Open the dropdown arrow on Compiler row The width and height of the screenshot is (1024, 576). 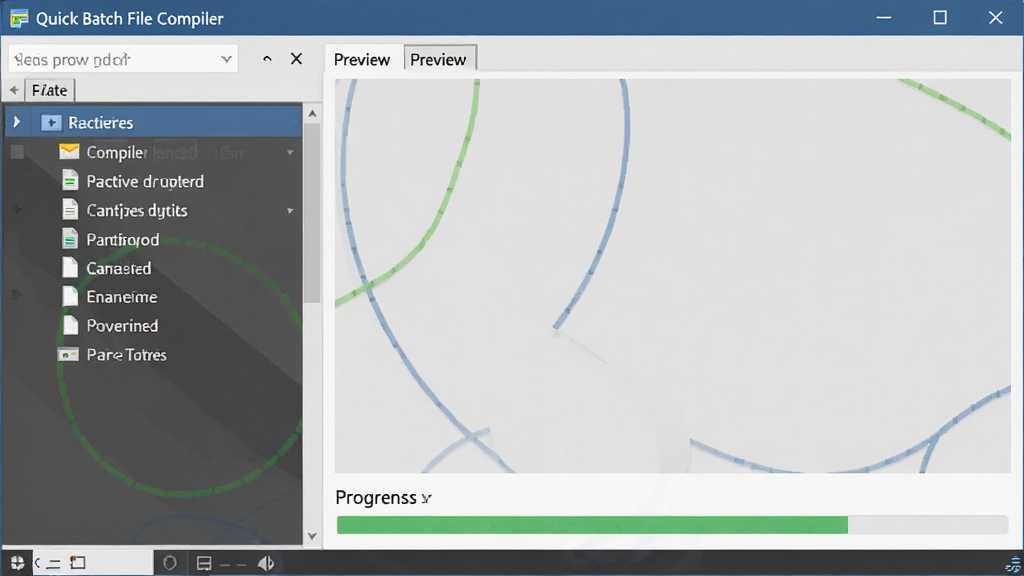click(x=290, y=152)
